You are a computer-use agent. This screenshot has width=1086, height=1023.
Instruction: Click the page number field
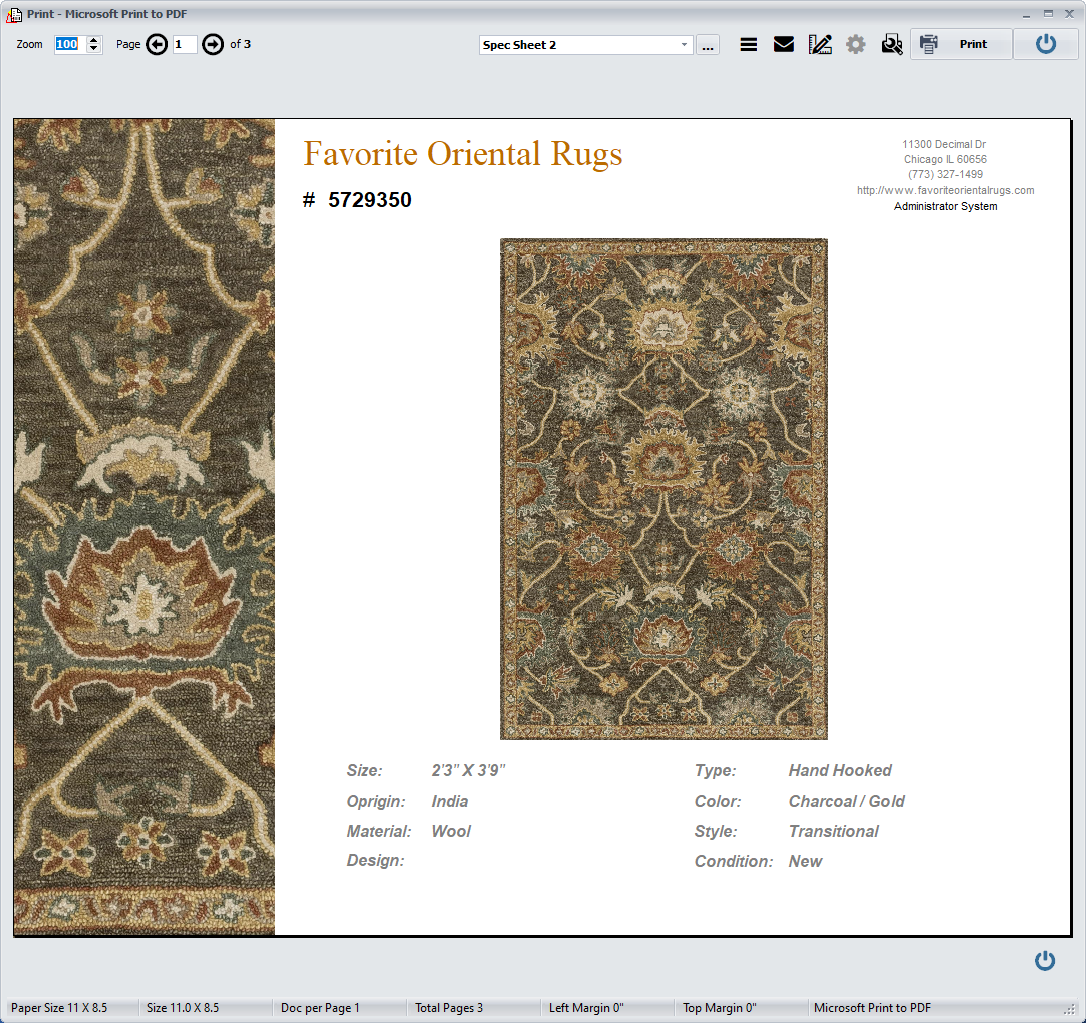click(184, 44)
